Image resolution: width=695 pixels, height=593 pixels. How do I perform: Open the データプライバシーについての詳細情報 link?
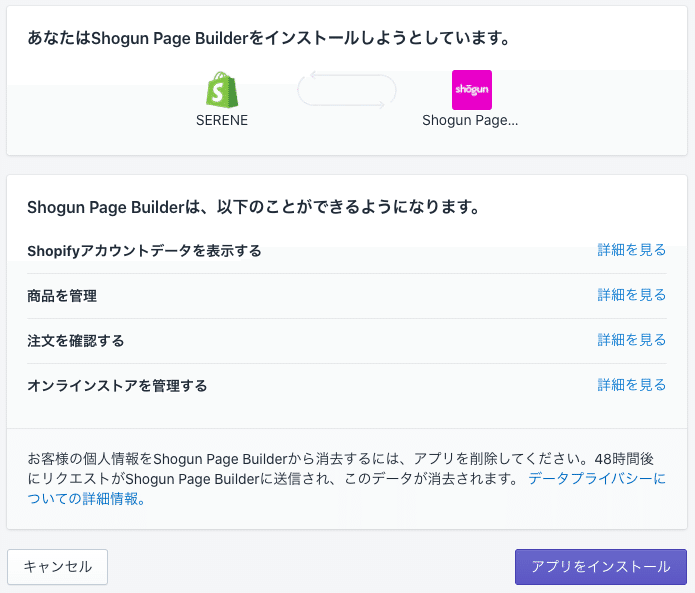(x=597, y=479)
